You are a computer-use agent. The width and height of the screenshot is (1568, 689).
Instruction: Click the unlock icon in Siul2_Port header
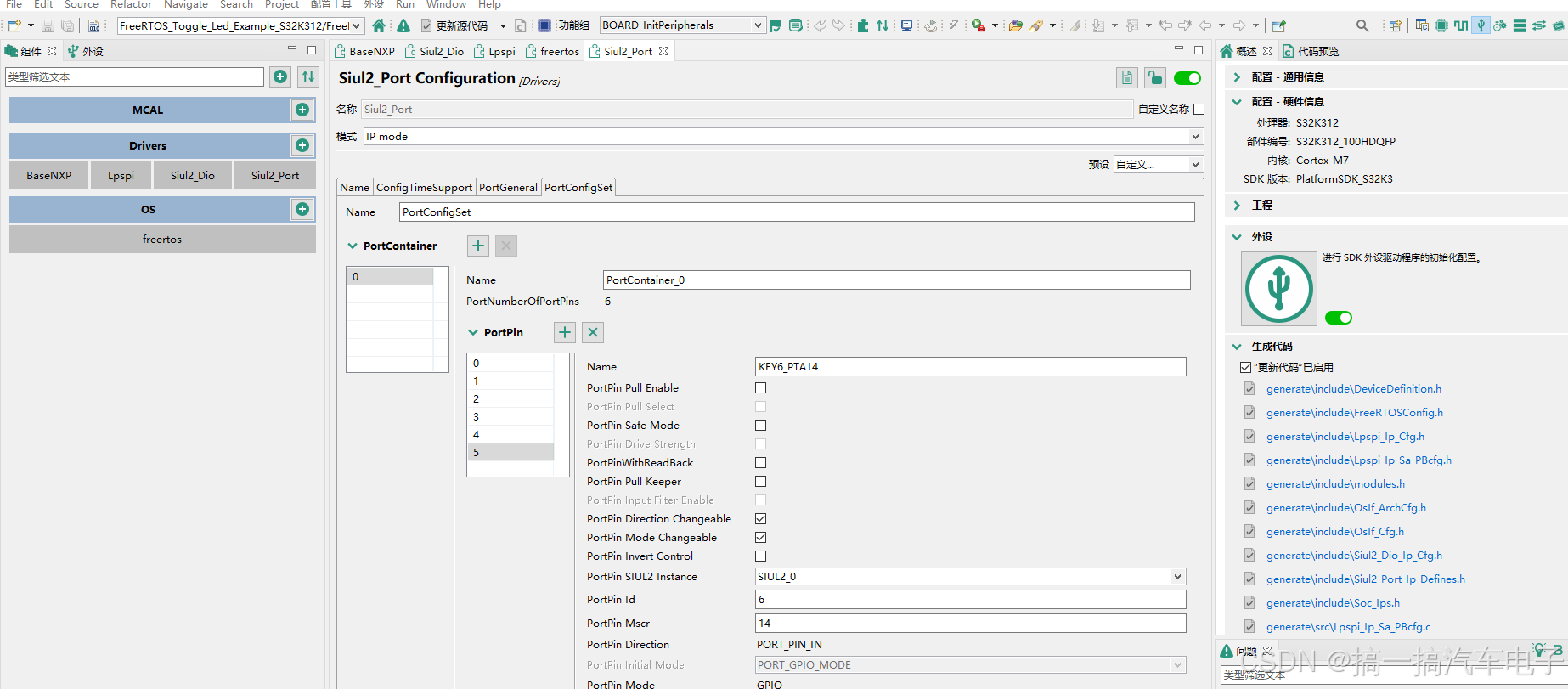pos(1155,78)
